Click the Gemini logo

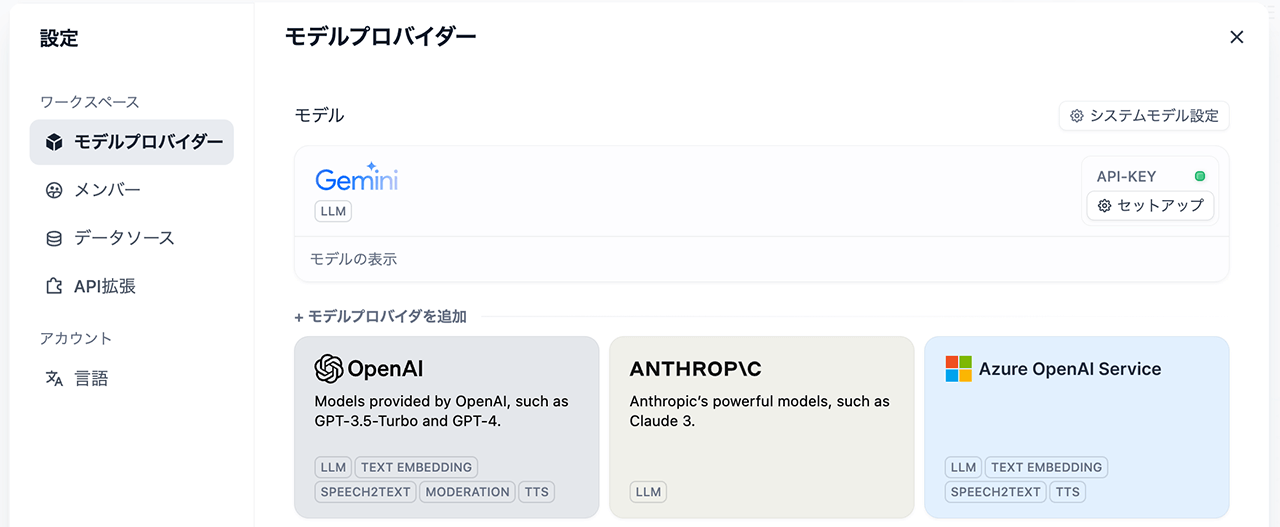click(x=357, y=178)
